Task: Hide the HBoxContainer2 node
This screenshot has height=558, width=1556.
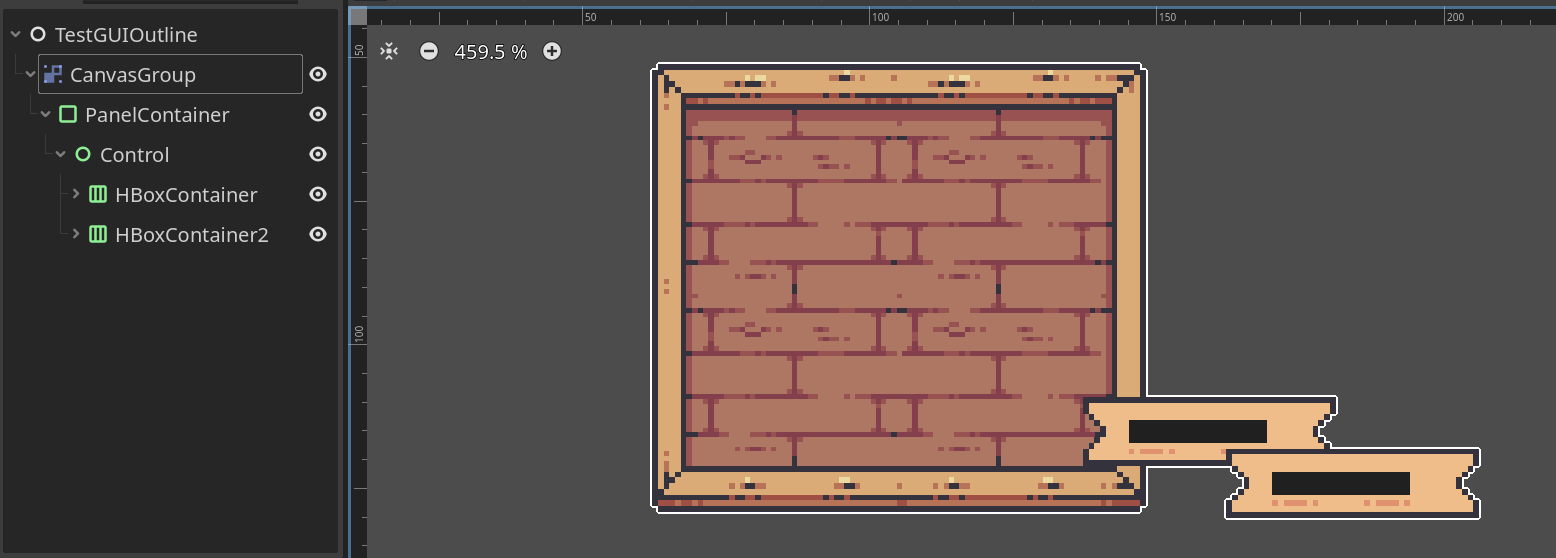Action: (x=318, y=235)
